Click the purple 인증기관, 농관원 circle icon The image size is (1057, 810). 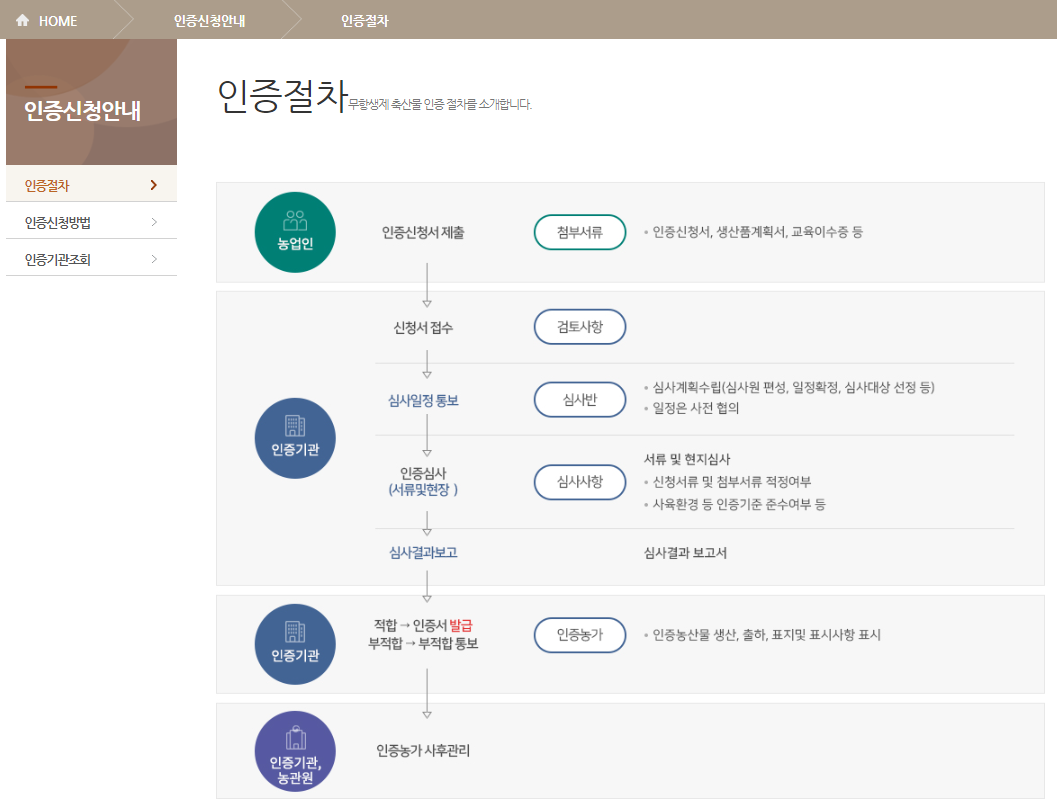(x=295, y=751)
